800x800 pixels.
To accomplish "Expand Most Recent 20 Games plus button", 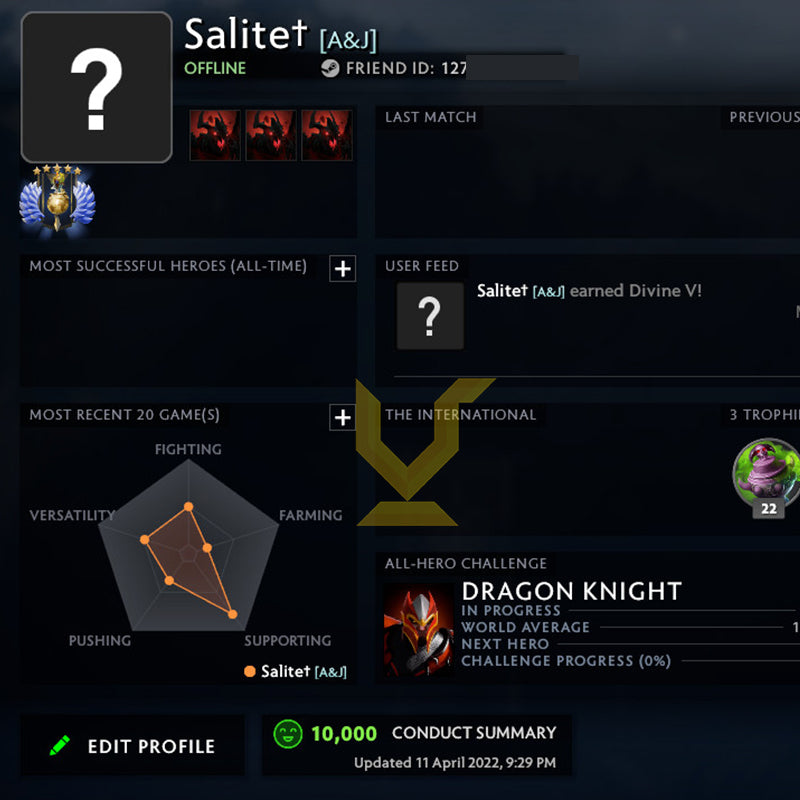I will point(342,417).
